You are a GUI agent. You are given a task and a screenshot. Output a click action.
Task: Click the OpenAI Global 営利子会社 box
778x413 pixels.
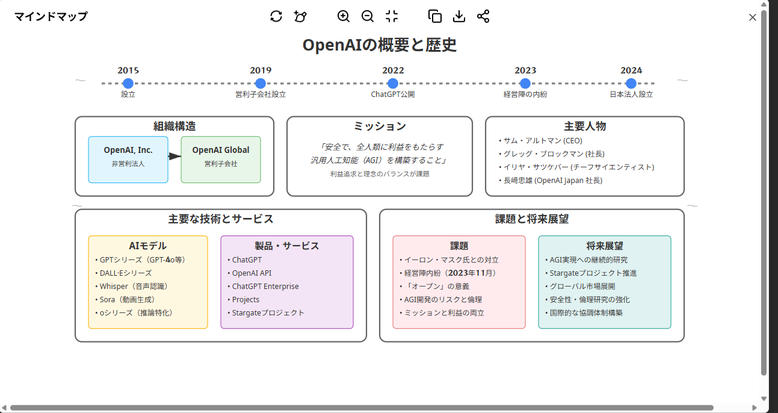click(x=221, y=159)
